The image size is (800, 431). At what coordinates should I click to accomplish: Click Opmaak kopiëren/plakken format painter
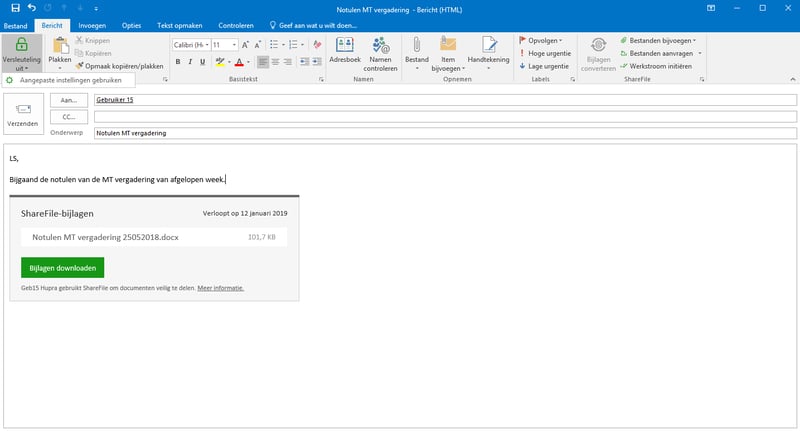pos(119,66)
